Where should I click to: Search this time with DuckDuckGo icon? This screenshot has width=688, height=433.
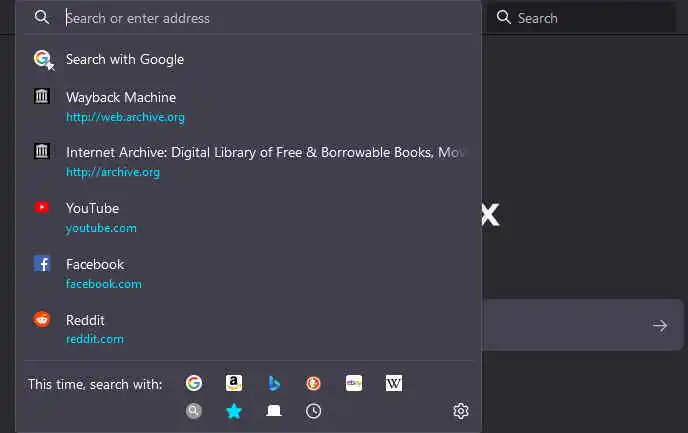(313, 383)
